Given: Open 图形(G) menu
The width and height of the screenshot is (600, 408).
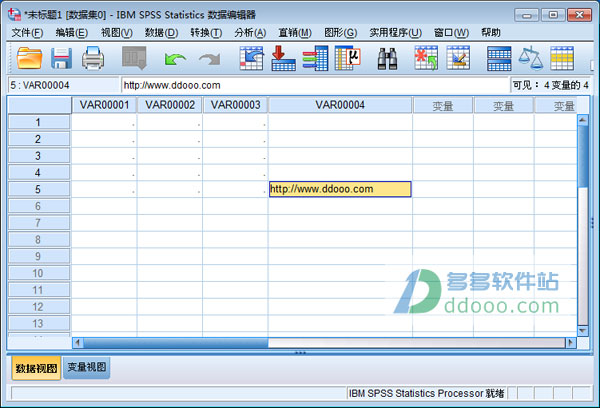Looking at the screenshot, I should pos(340,33).
